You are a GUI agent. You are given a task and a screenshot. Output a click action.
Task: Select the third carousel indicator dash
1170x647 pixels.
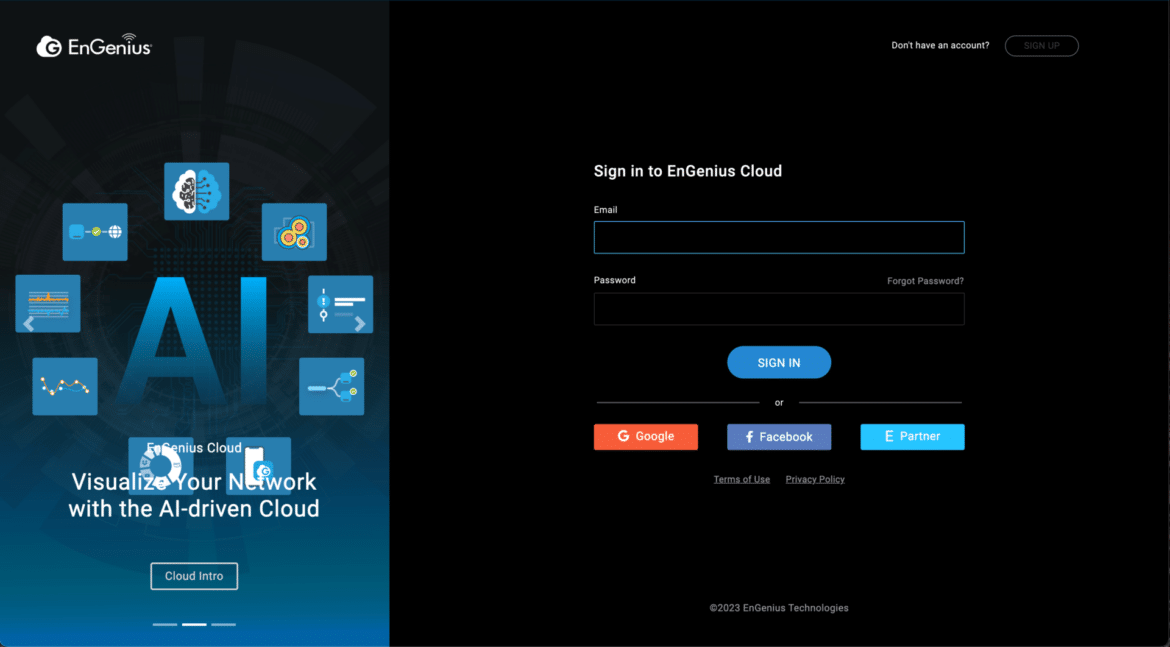[223, 625]
